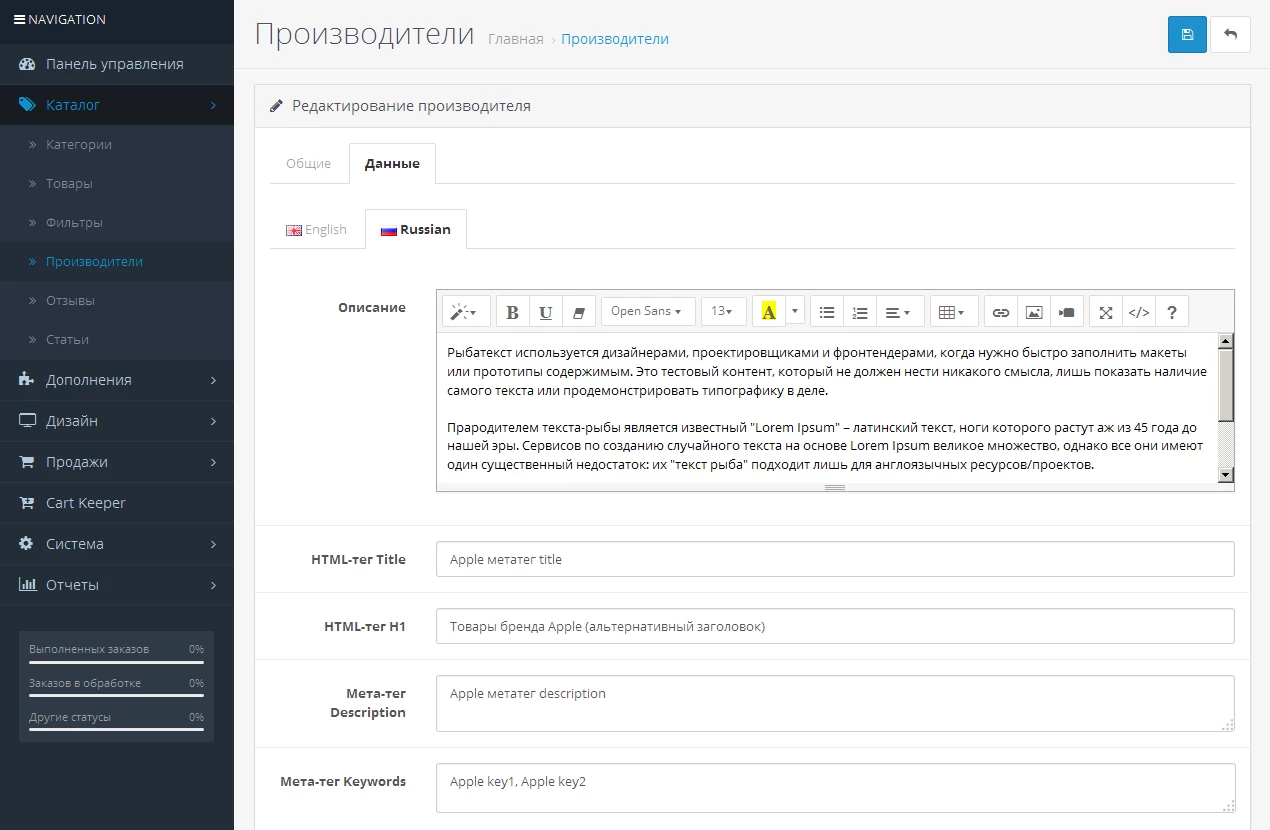Viewport: 1270px width, 830px height.
Task: Open the paragraph alignment dropdown
Action: pos(900,312)
